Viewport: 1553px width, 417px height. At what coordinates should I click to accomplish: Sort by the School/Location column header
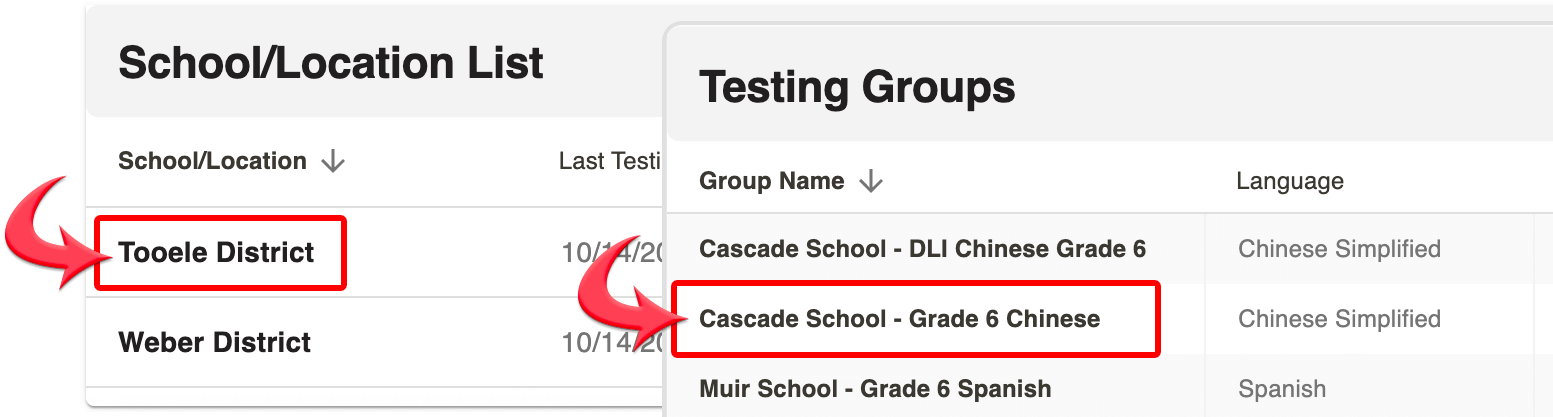213,162
